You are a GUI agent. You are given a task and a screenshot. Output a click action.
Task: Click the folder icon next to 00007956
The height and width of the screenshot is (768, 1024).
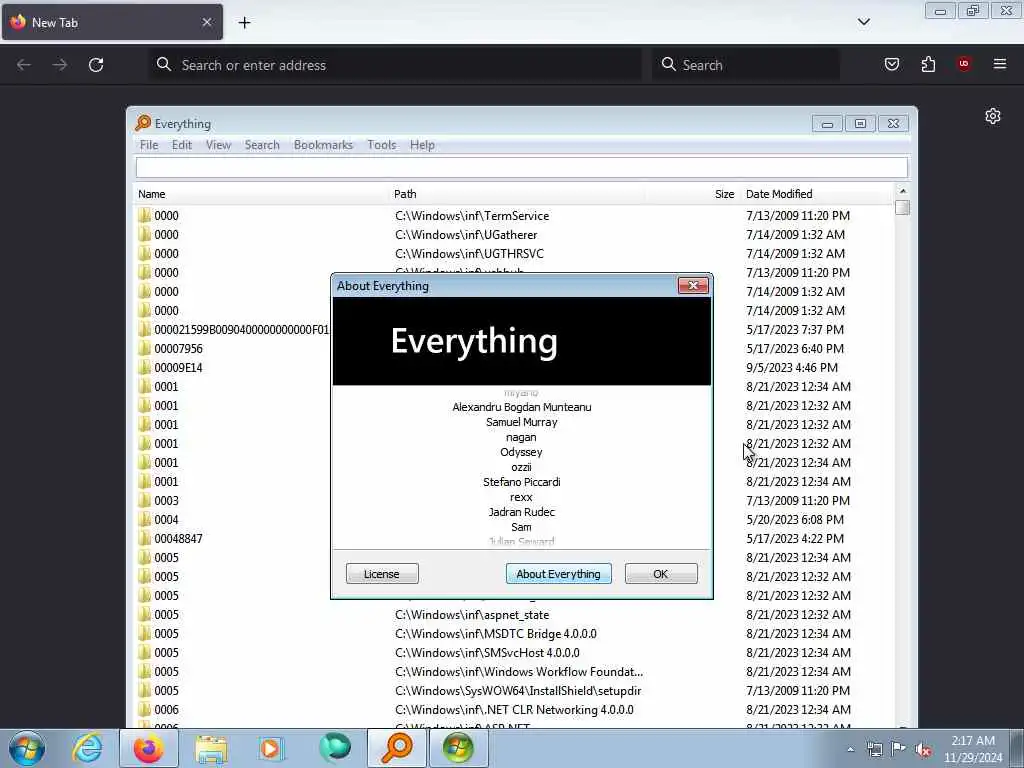pos(144,348)
